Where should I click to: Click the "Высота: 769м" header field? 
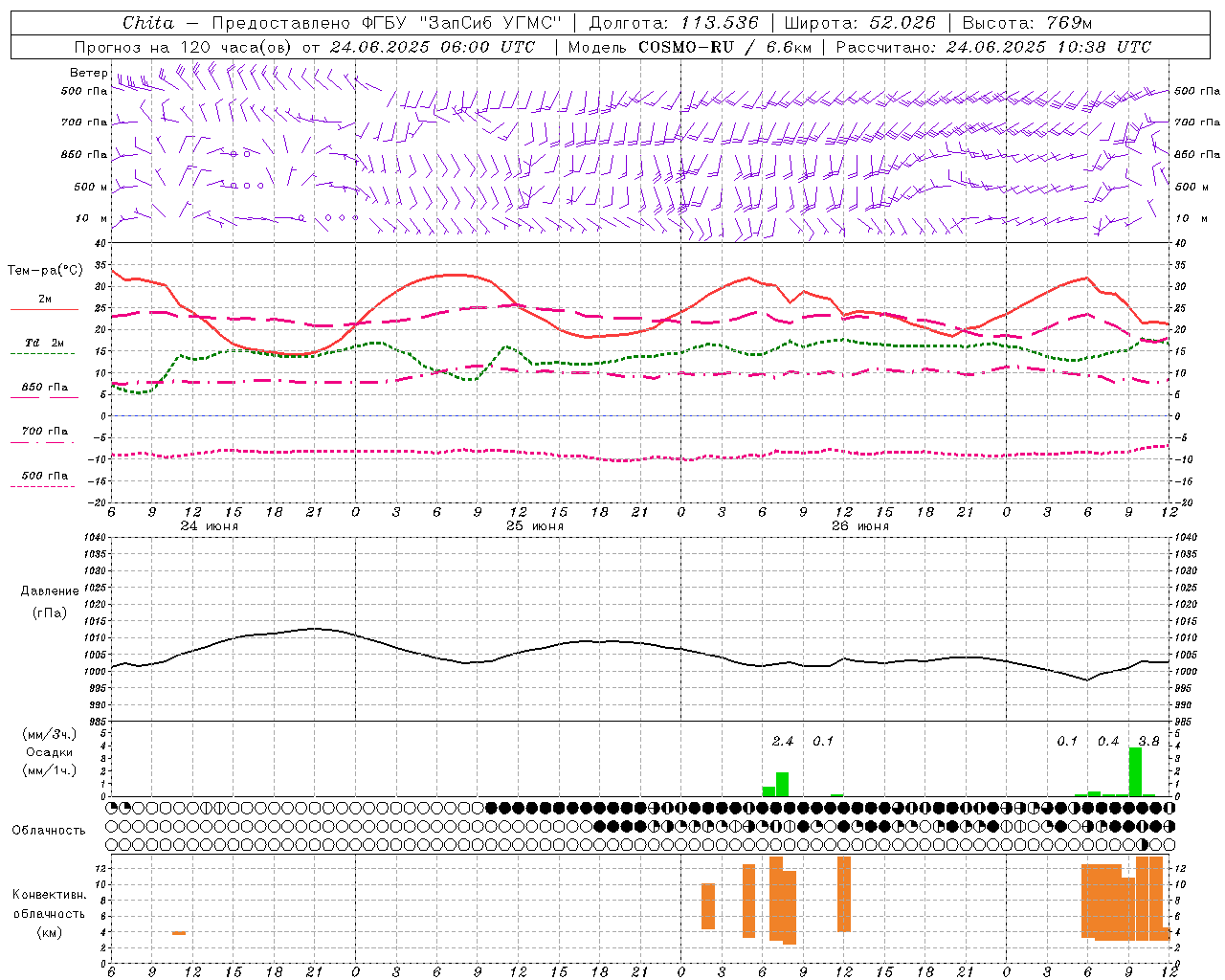[x=1027, y=23]
